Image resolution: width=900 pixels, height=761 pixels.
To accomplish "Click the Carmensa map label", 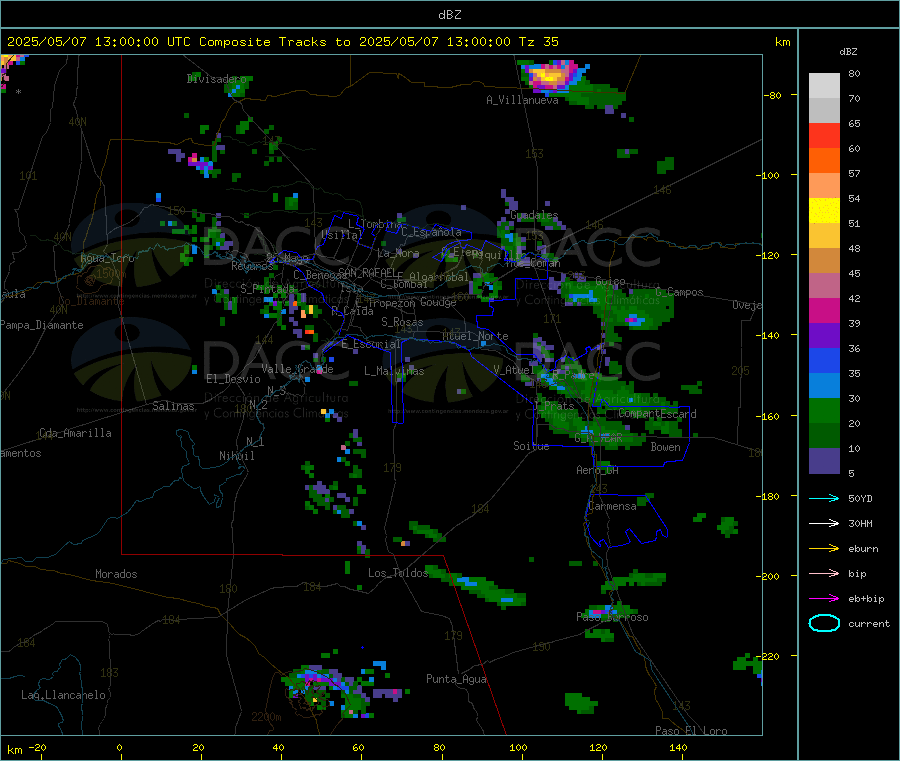I will click(612, 506).
